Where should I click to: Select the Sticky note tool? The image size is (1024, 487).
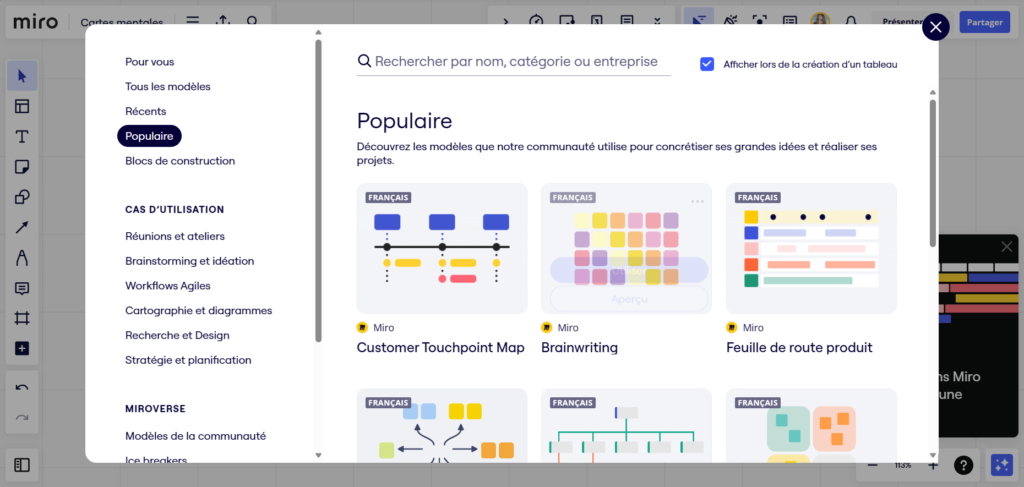tap(22, 167)
